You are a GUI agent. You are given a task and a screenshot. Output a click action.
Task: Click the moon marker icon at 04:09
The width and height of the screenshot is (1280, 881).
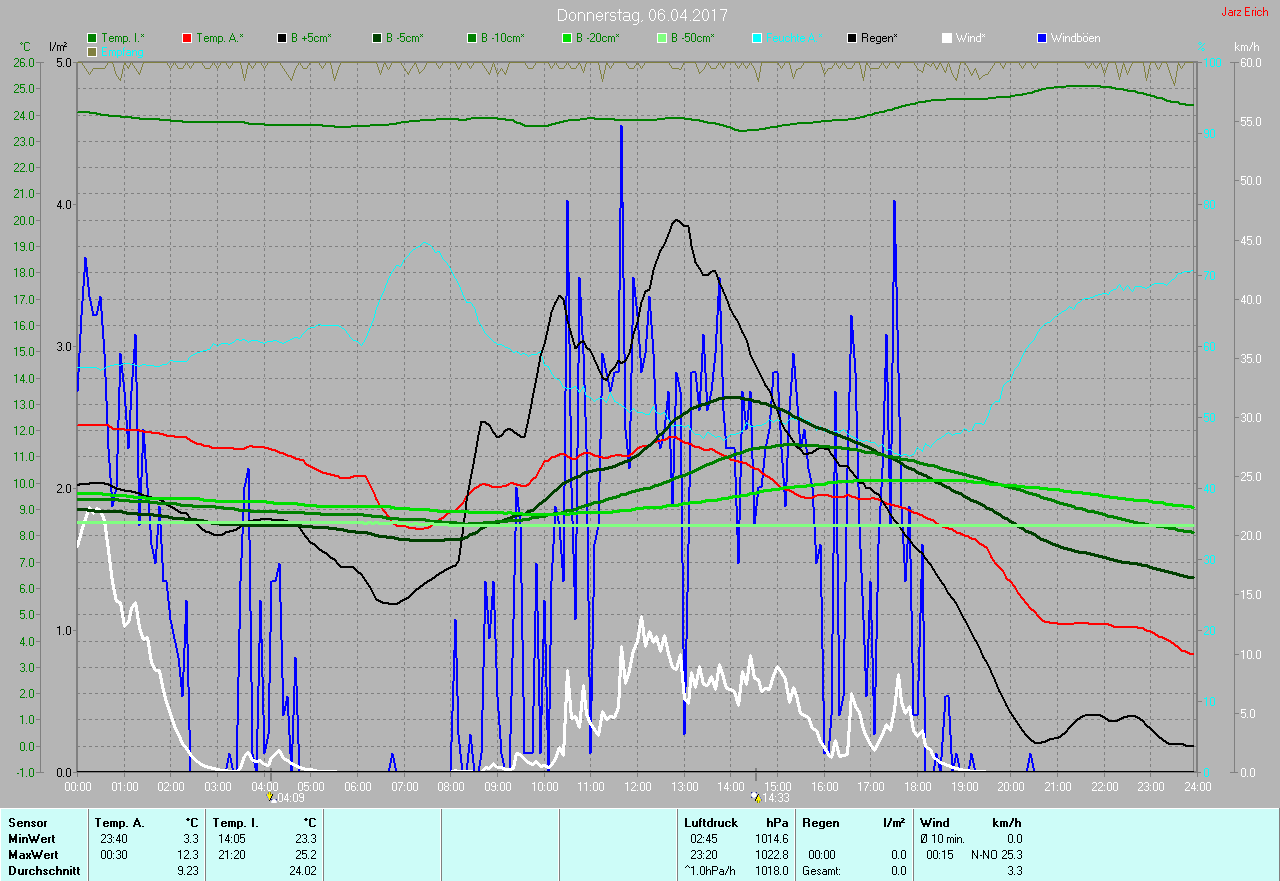[270, 798]
